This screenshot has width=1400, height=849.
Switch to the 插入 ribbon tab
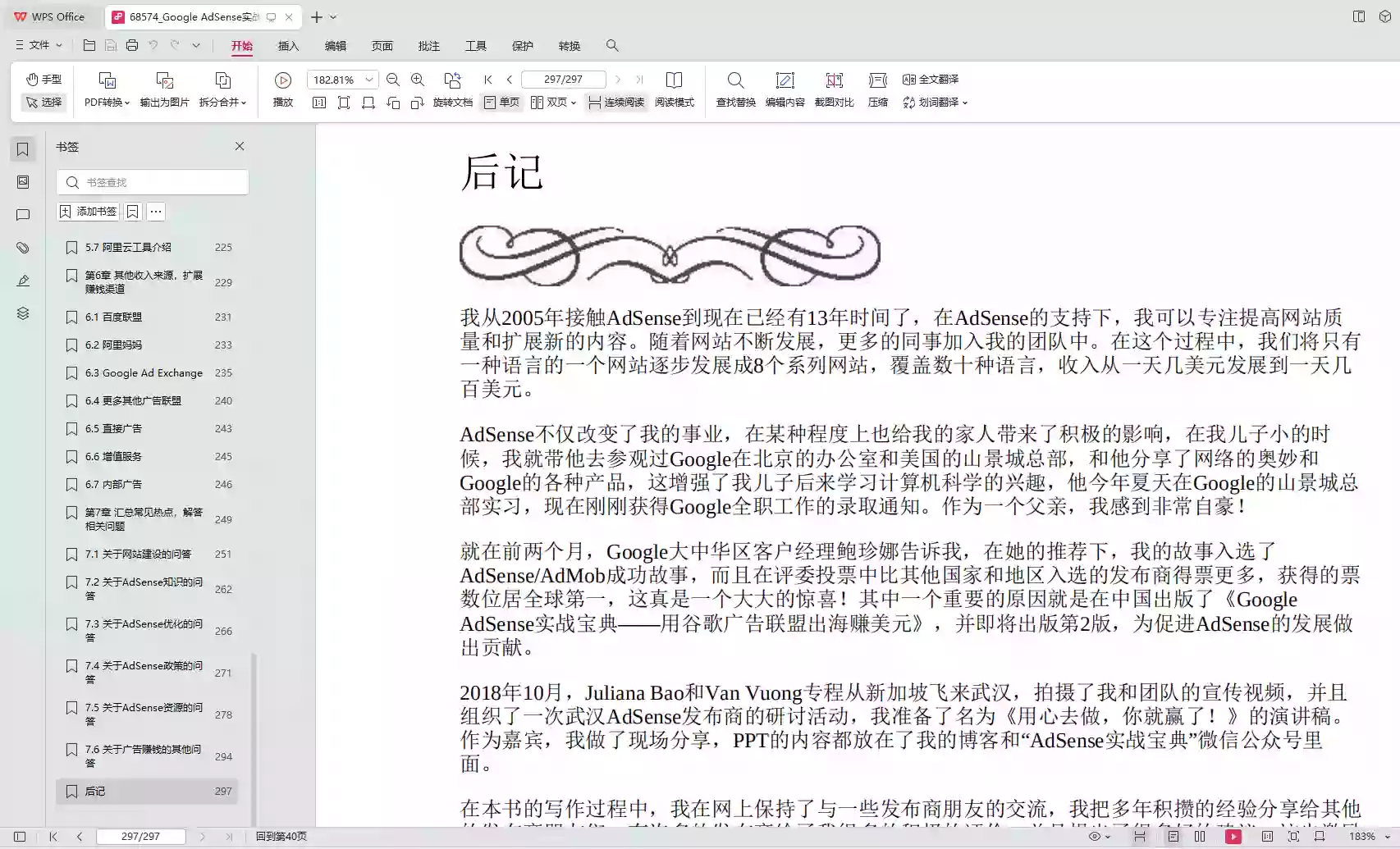pos(288,46)
